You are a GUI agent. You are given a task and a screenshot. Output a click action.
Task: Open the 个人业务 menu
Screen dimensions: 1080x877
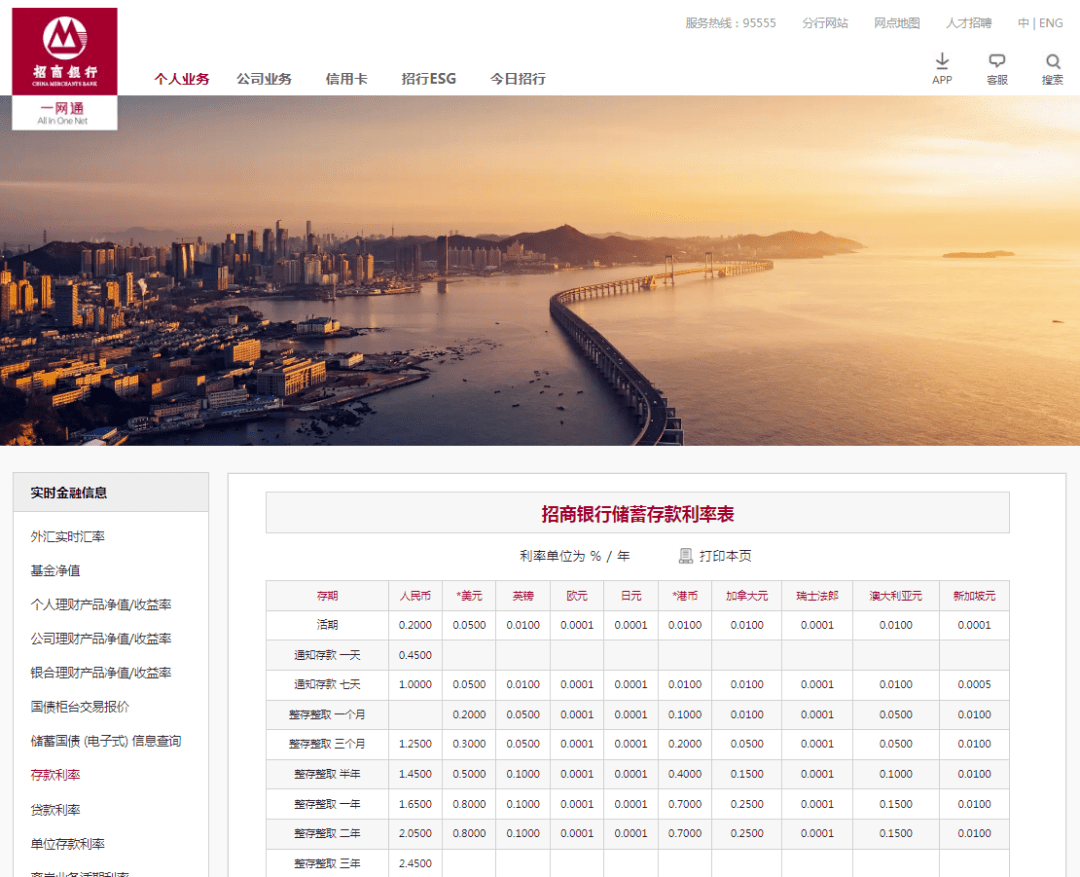[x=182, y=79]
